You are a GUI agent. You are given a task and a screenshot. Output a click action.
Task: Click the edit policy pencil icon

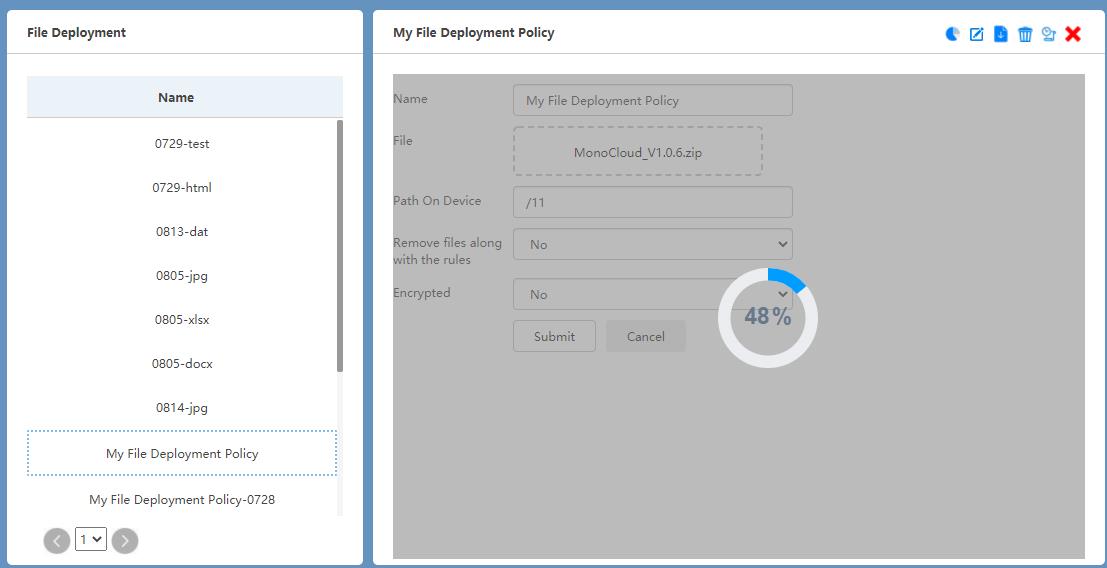[x=977, y=34]
